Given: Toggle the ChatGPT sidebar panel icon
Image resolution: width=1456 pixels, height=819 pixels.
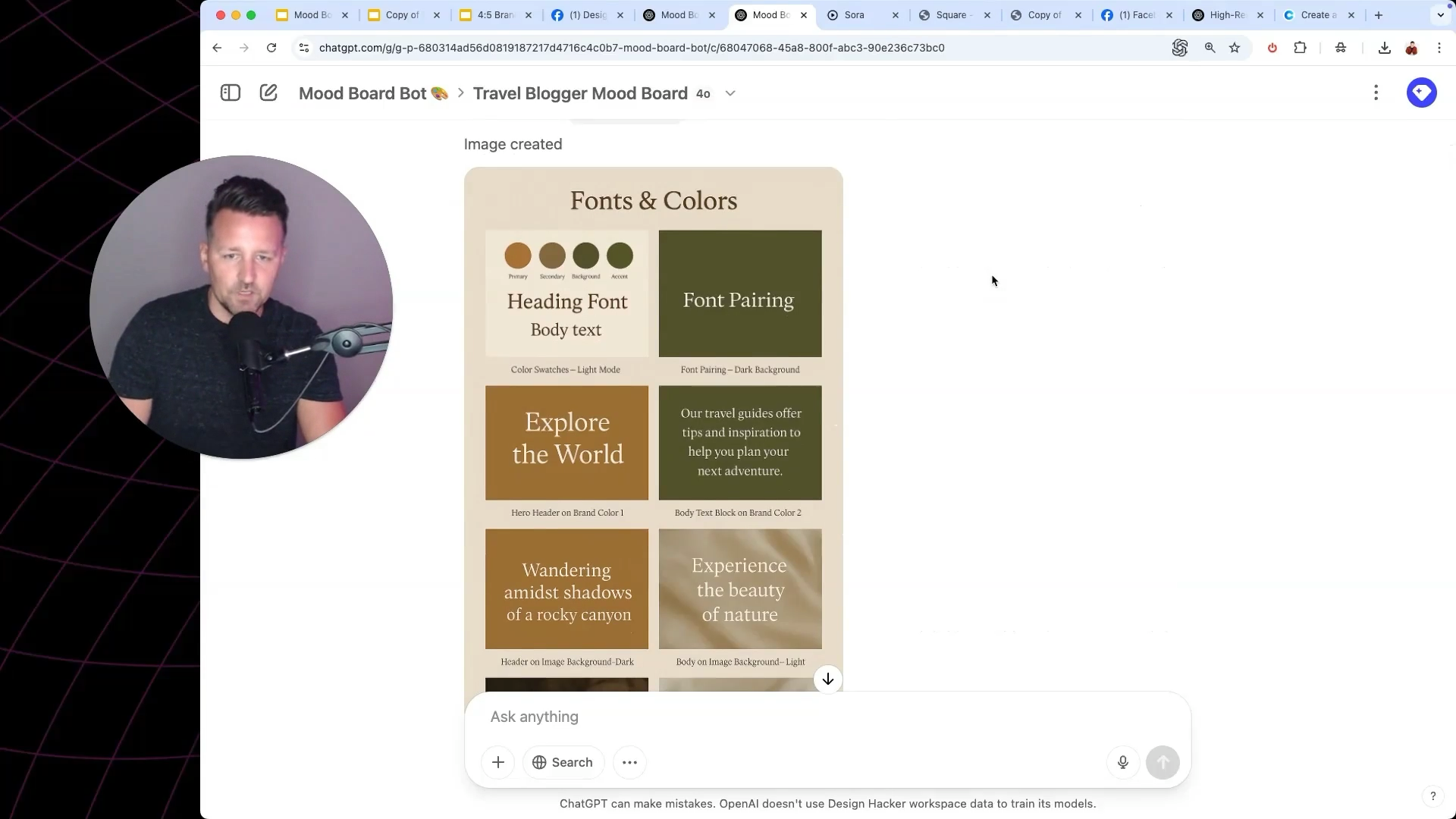Looking at the screenshot, I should [231, 93].
